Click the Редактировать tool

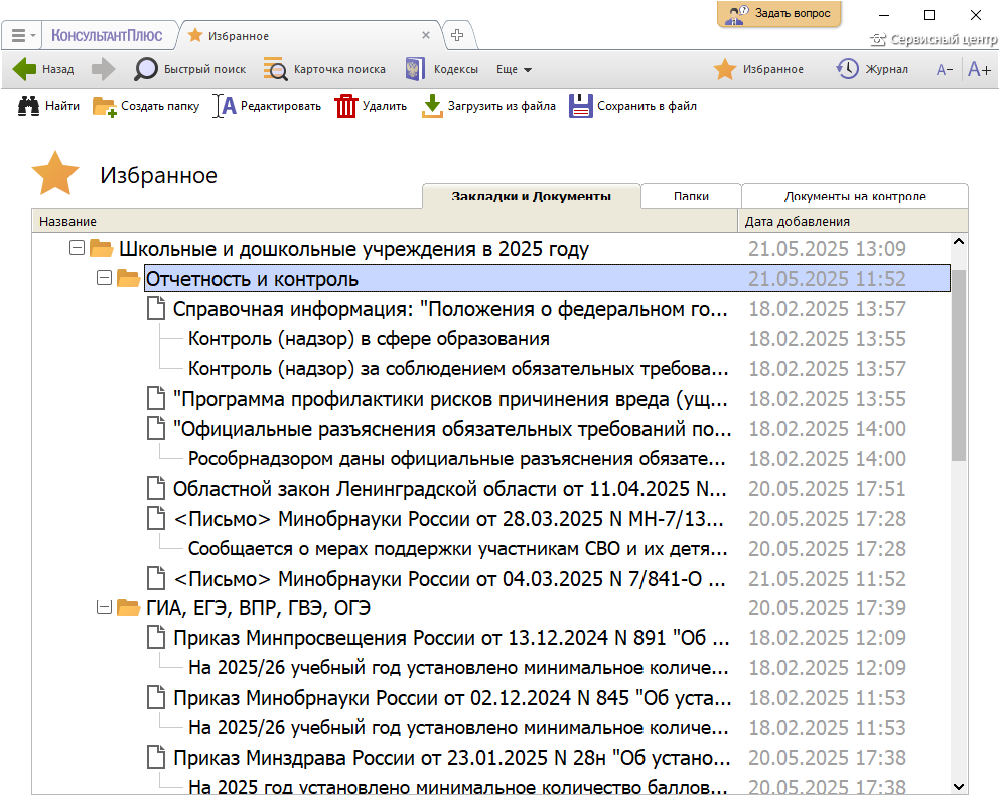267,106
